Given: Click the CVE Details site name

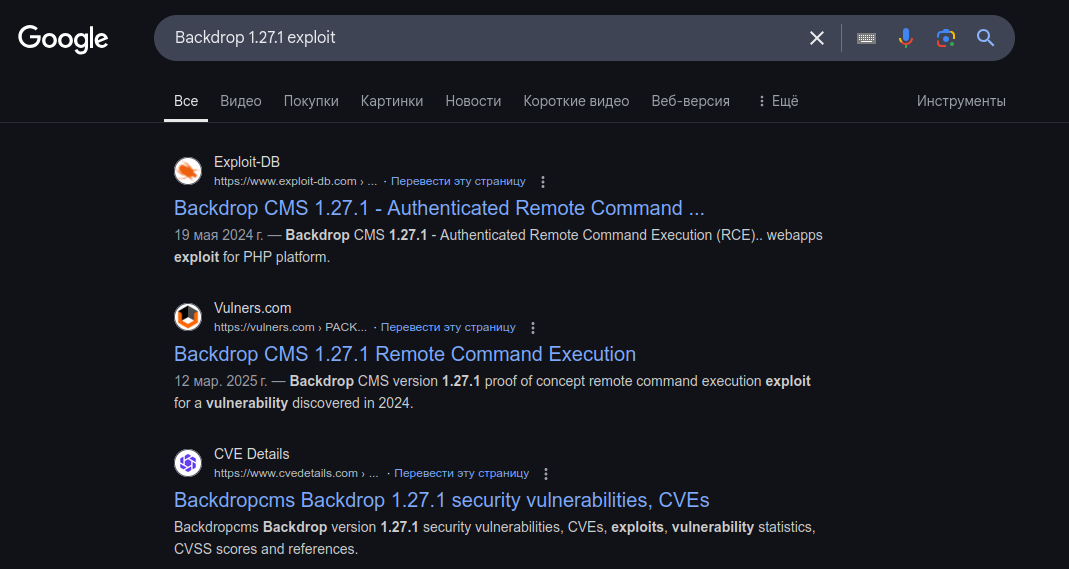Looking at the screenshot, I should [252, 454].
